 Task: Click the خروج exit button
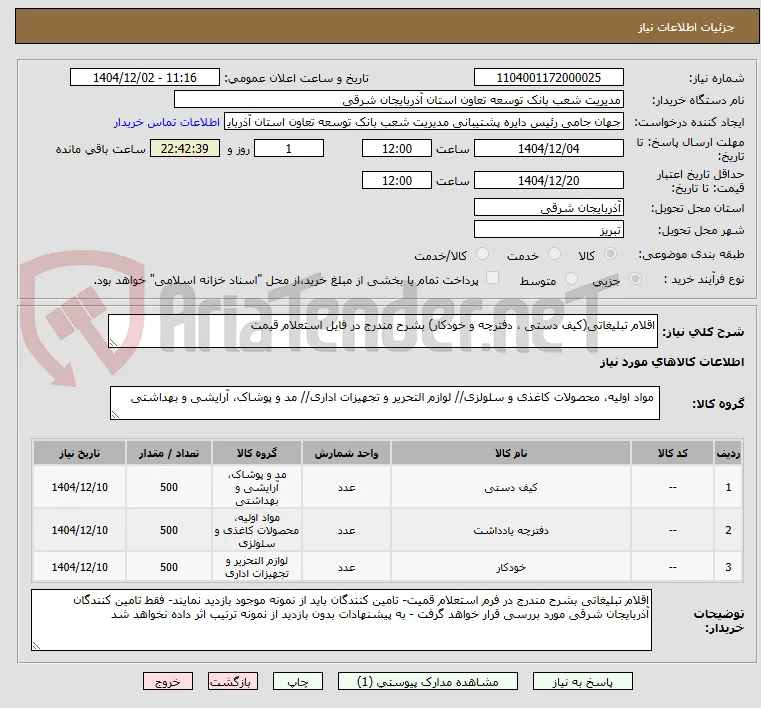click(x=167, y=682)
